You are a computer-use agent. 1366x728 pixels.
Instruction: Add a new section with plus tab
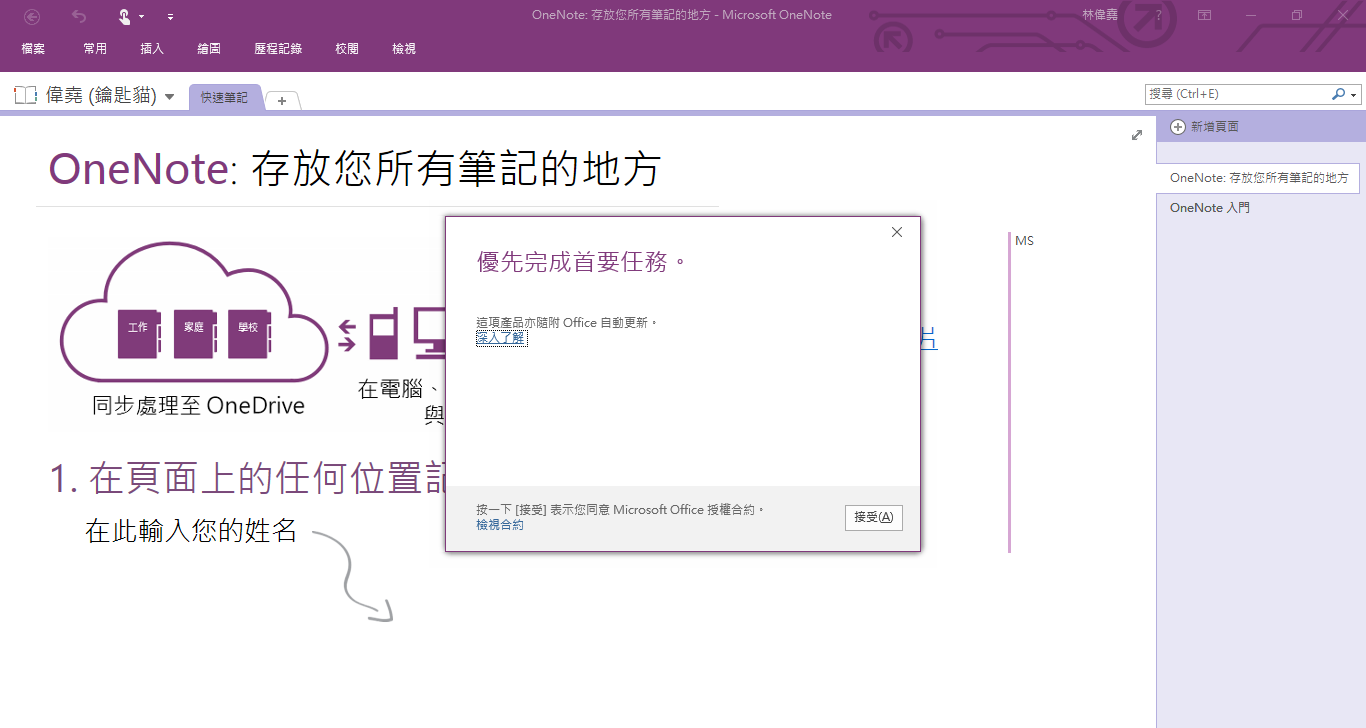282,100
